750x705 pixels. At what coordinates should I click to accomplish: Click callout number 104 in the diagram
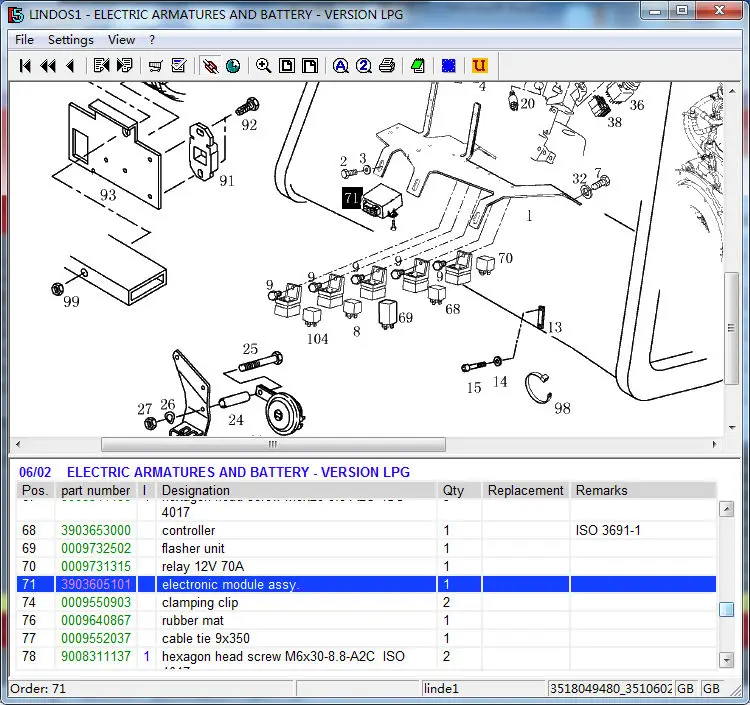point(318,339)
